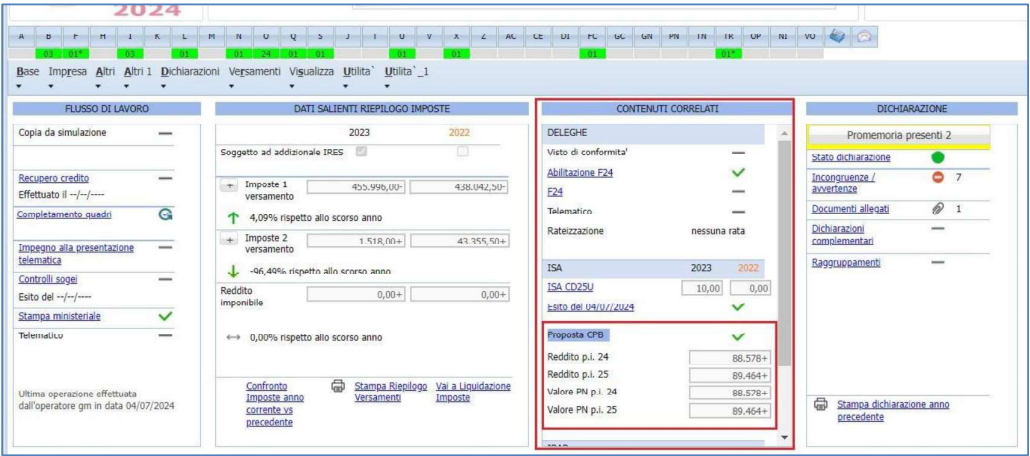
Task: Click the green up arrow for 4,09% variation
Action: pos(231,217)
